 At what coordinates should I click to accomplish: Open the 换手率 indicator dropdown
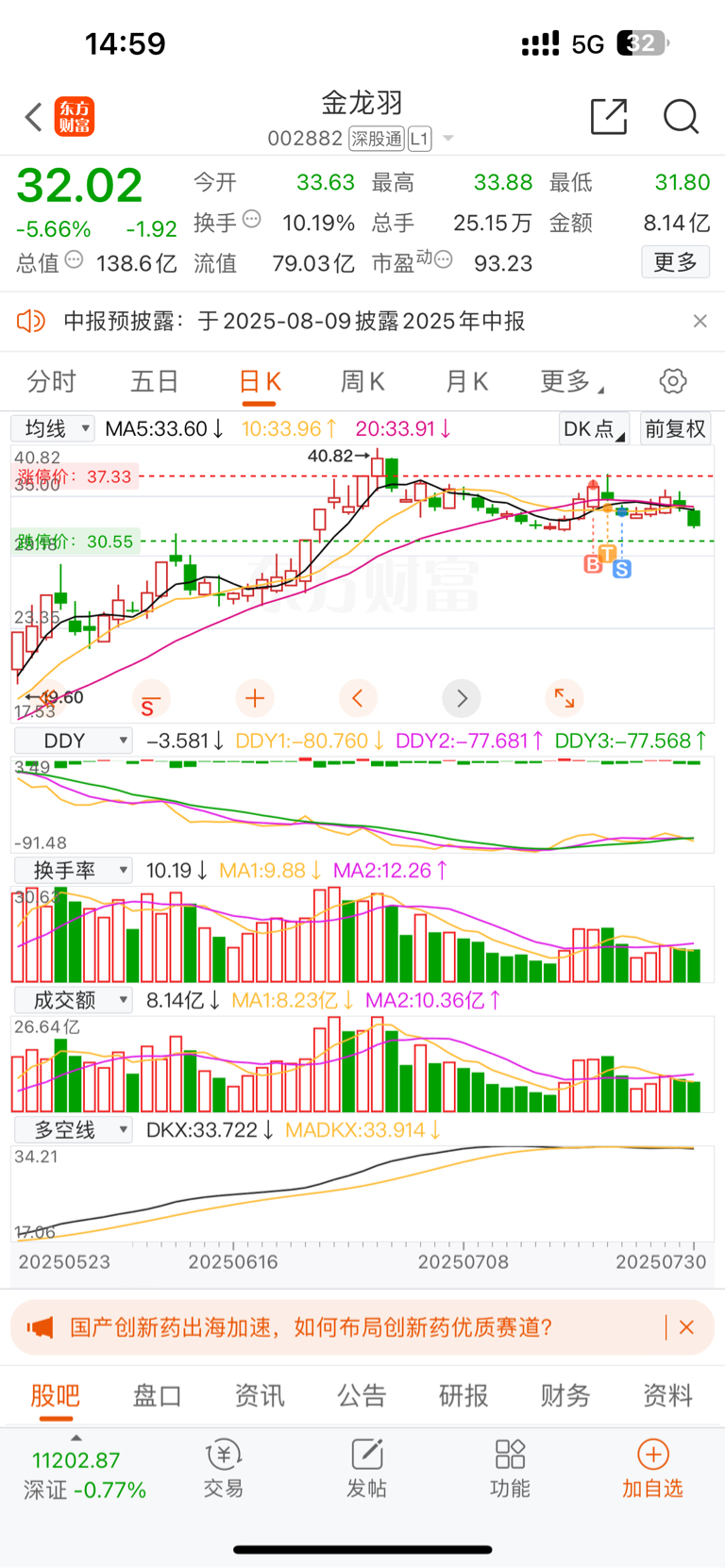coord(73,870)
